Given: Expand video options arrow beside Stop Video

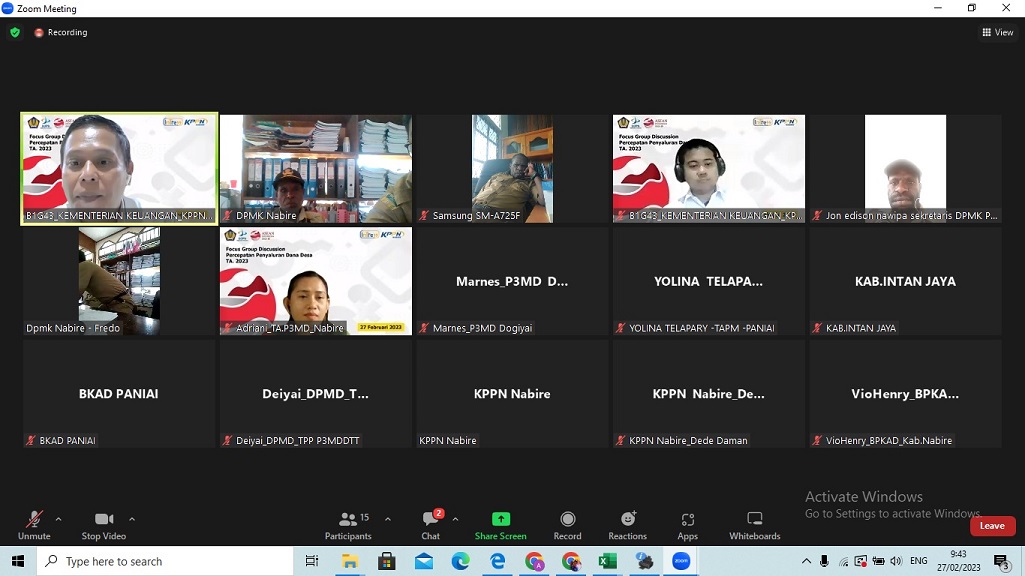Looking at the screenshot, I should pyautogui.click(x=132, y=519).
